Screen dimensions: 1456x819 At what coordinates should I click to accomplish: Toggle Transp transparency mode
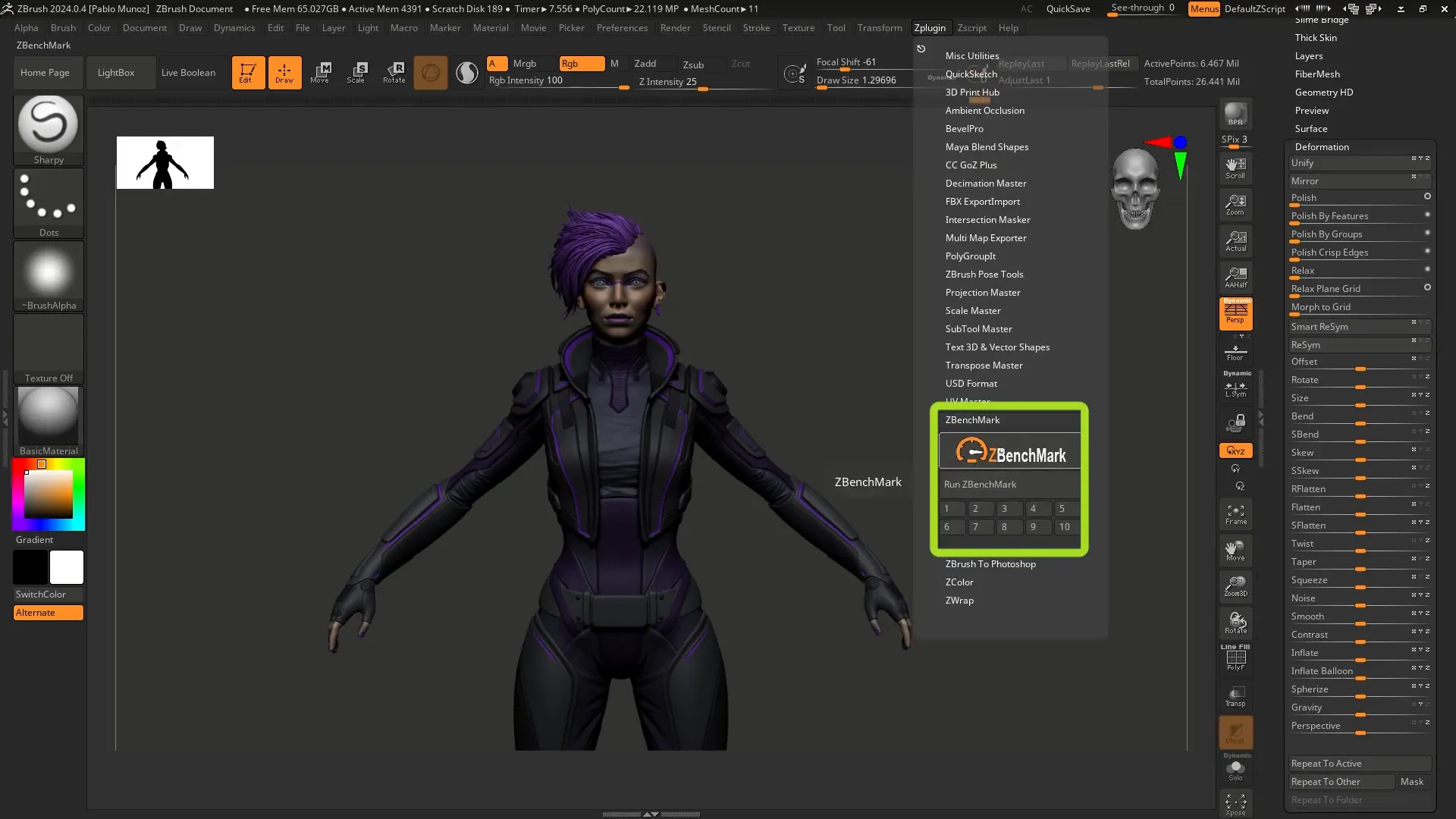(1235, 695)
